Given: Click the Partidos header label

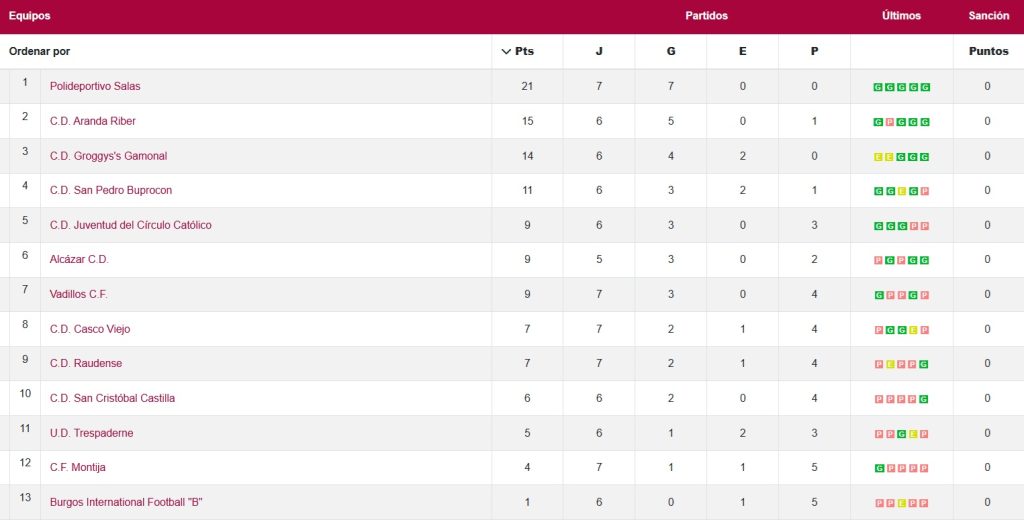Looking at the screenshot, I should point(706,16).
